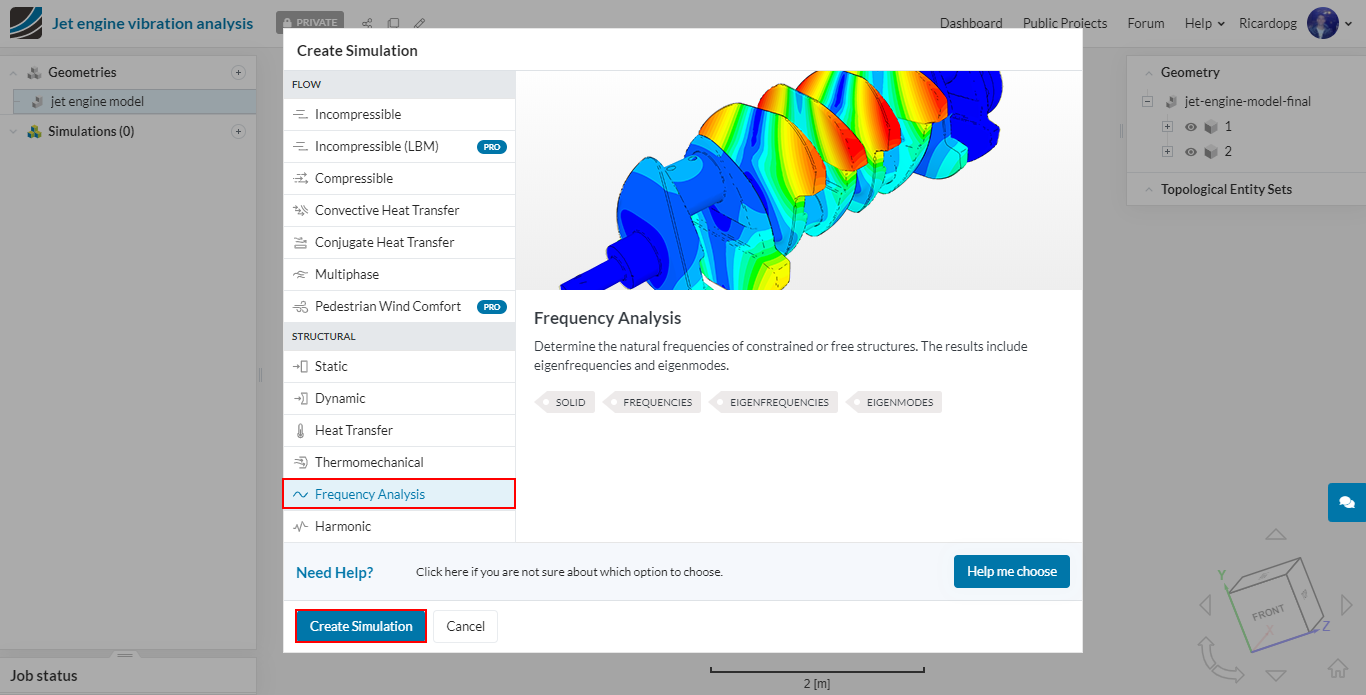Add a new geometry with plus icon
Viewport: 1366px width, 695px height.
(238, 72)
